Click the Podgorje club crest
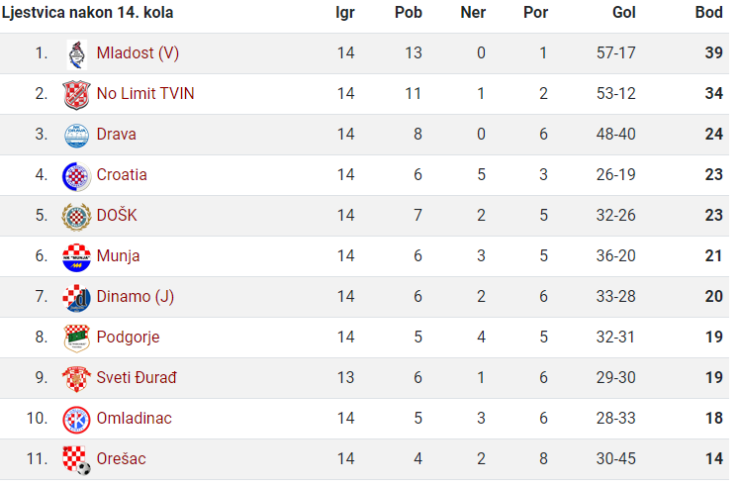741x486 pixels. [x=76, y=338]
